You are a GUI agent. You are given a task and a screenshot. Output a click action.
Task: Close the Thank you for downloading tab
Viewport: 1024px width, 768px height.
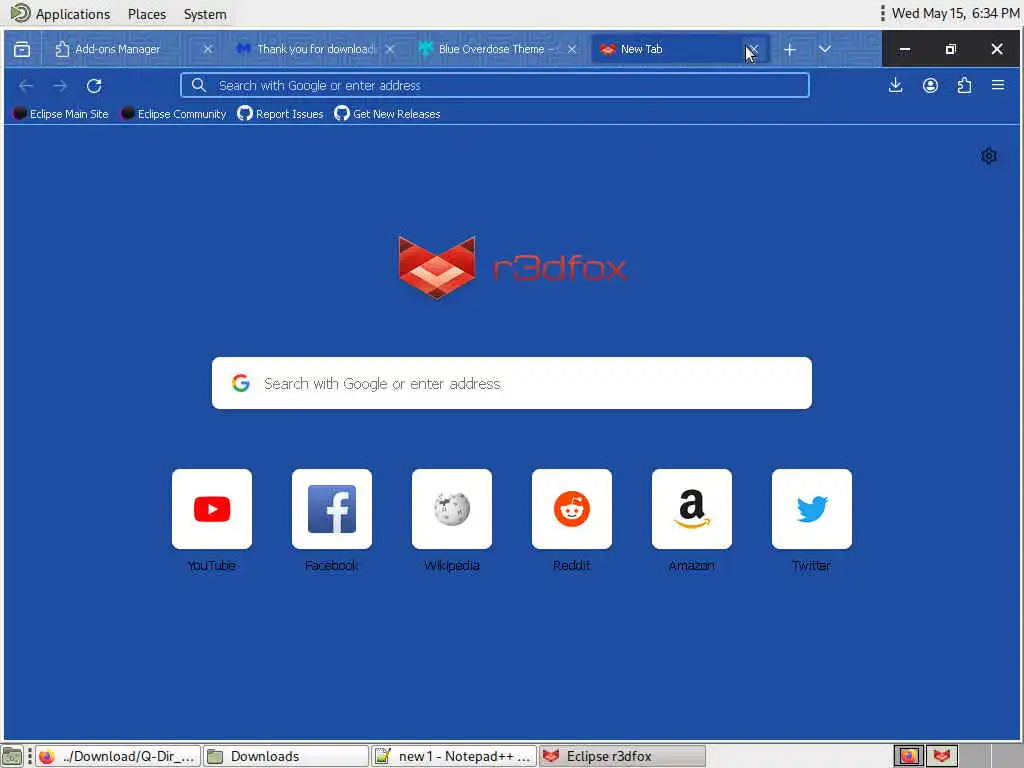(x=390, y=49)
